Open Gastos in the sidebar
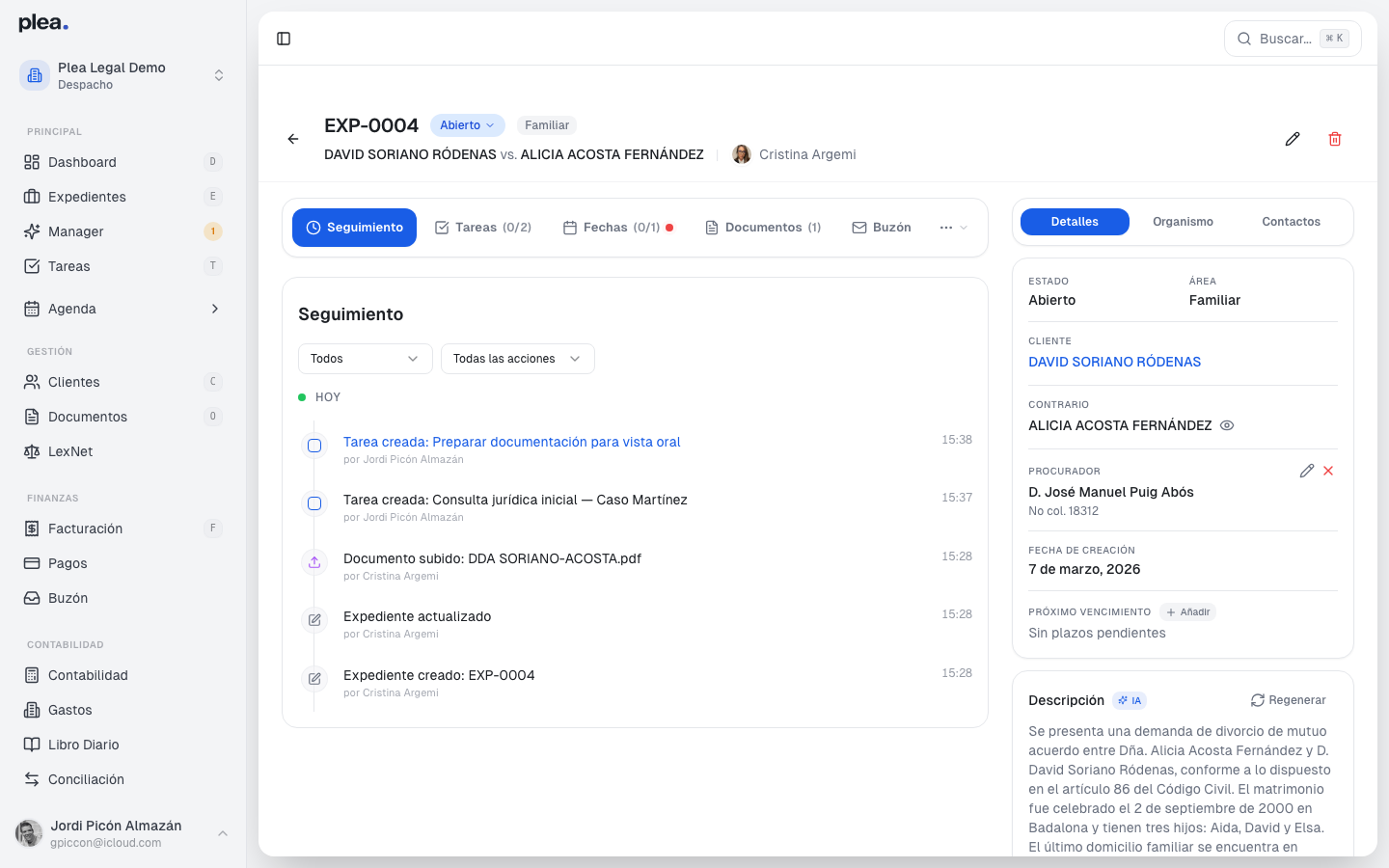Image resolution: width=1389 pixels, height=868 pixels. coord(123,710)
